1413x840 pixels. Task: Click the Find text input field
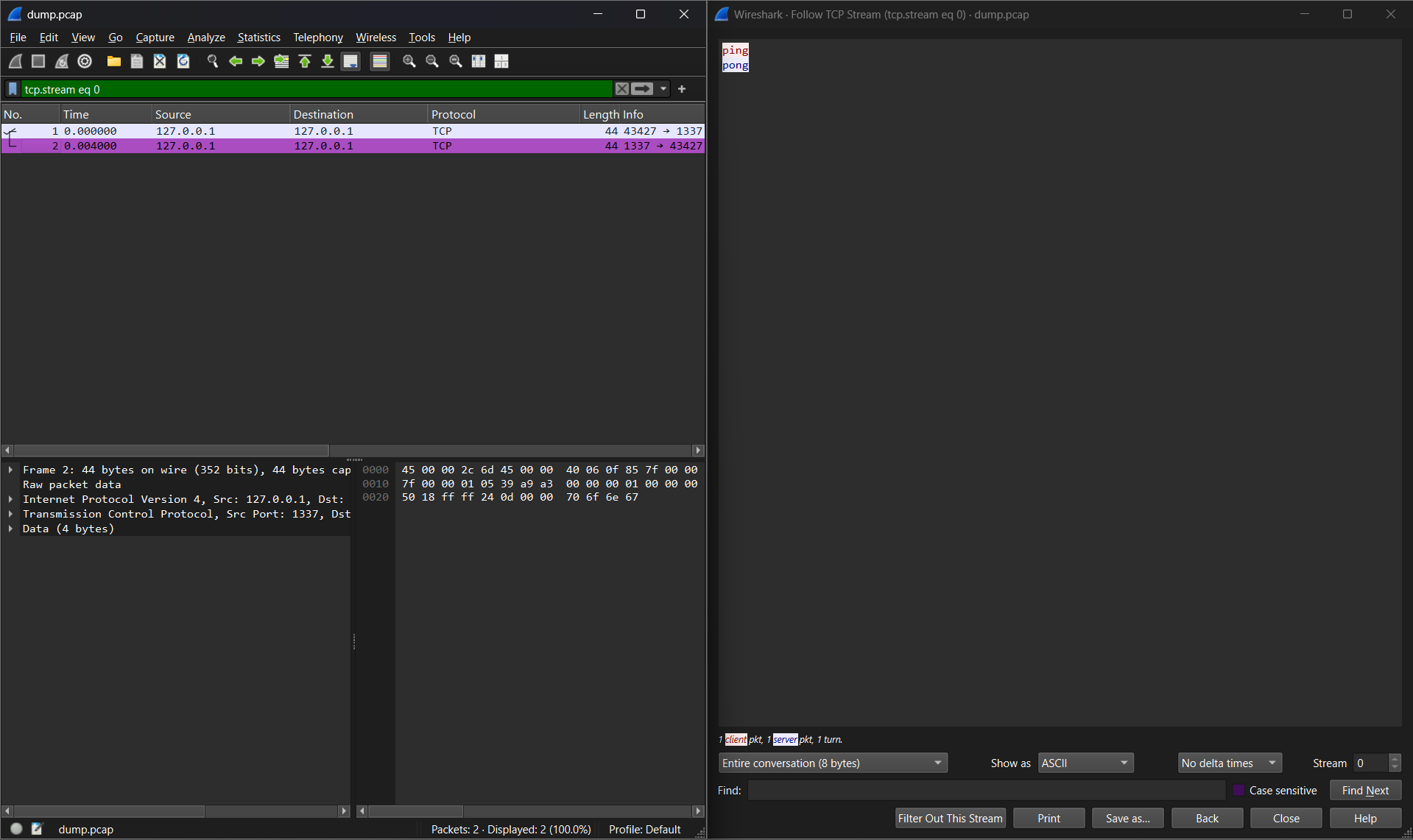987,791
